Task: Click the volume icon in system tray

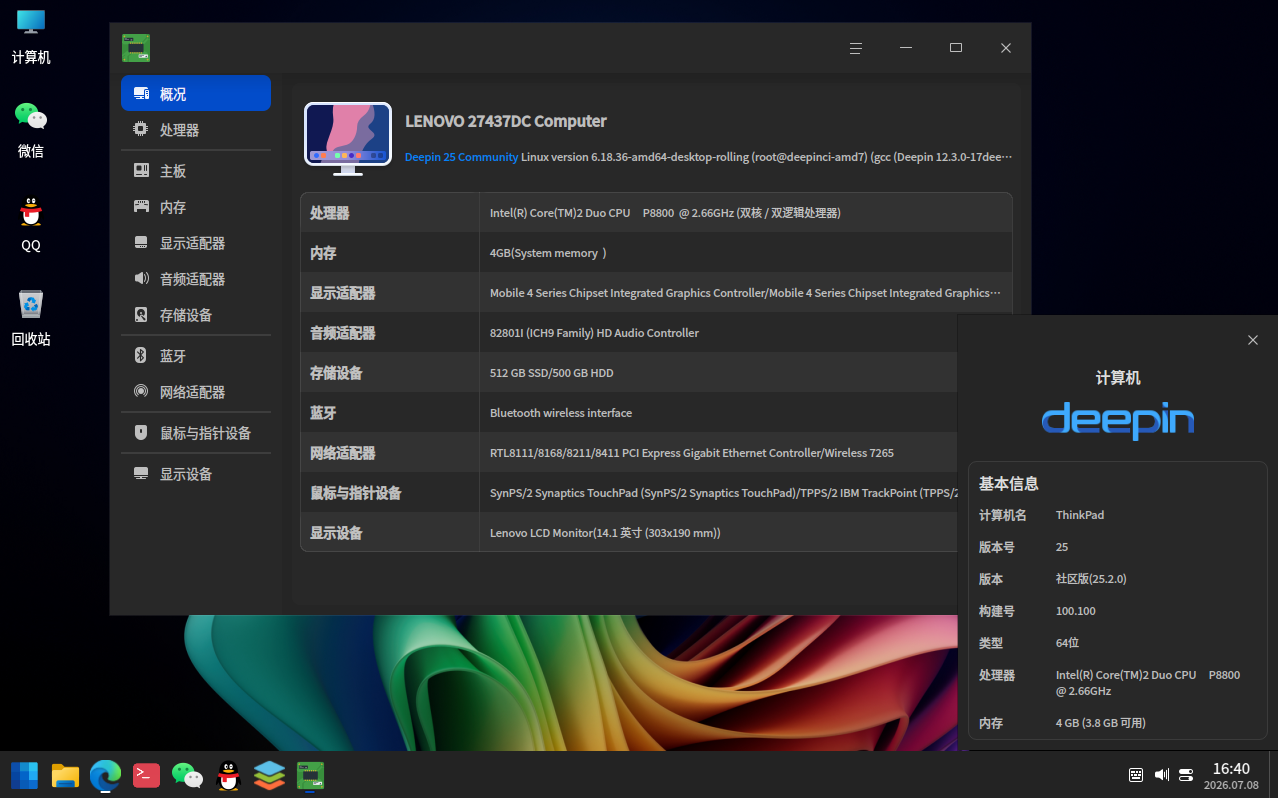Action: 1162,775
